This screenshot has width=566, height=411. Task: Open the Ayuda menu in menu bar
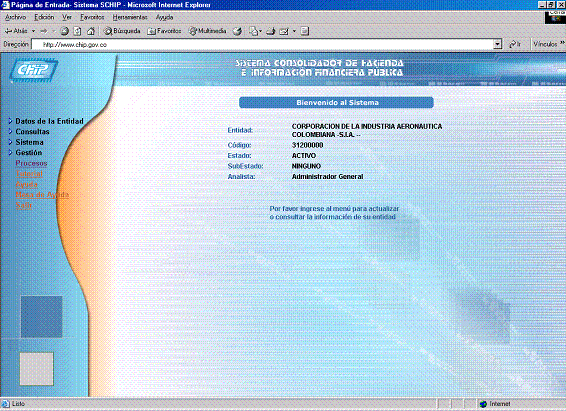point(164,17)
